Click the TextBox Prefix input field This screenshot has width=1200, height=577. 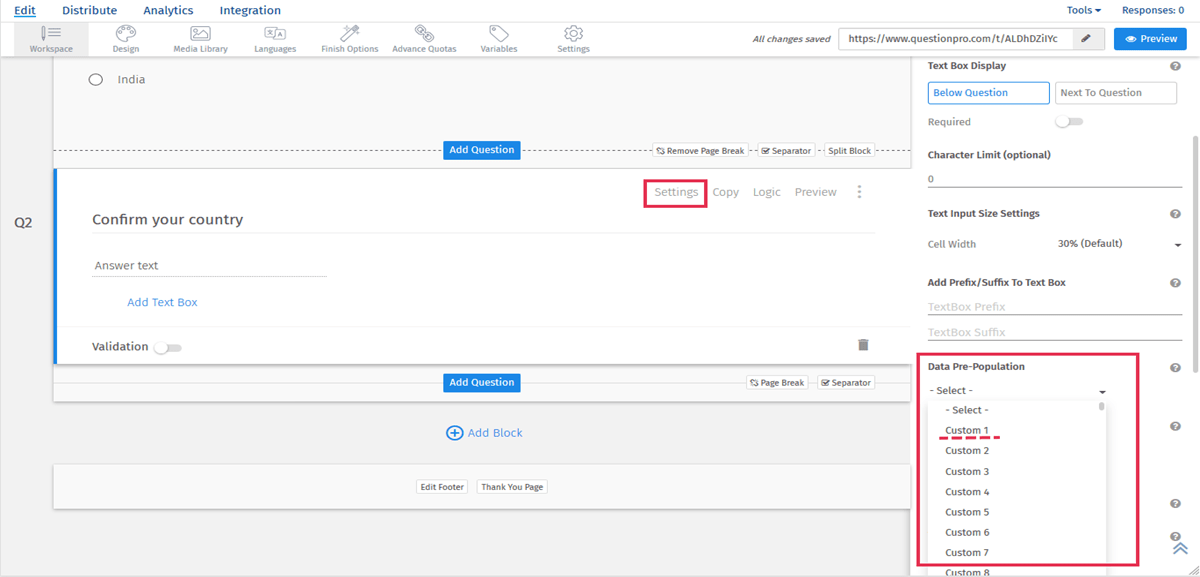(1054, 307)
